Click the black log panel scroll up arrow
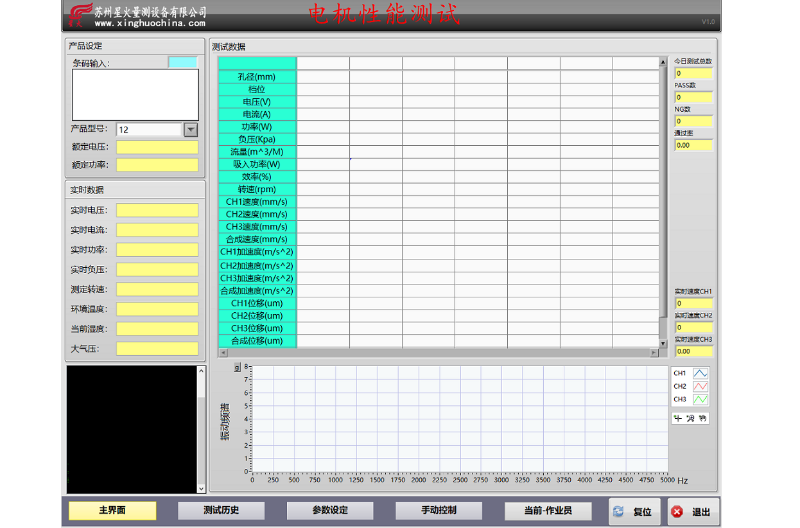800x528 pixels. (x=202, y=371)
